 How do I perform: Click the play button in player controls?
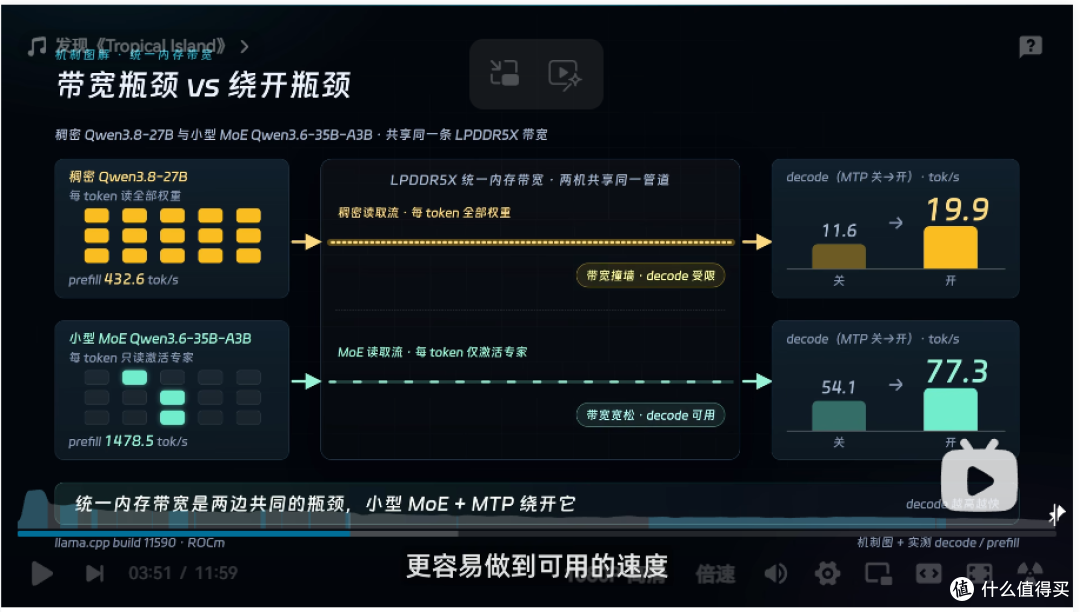pos(42,573)
